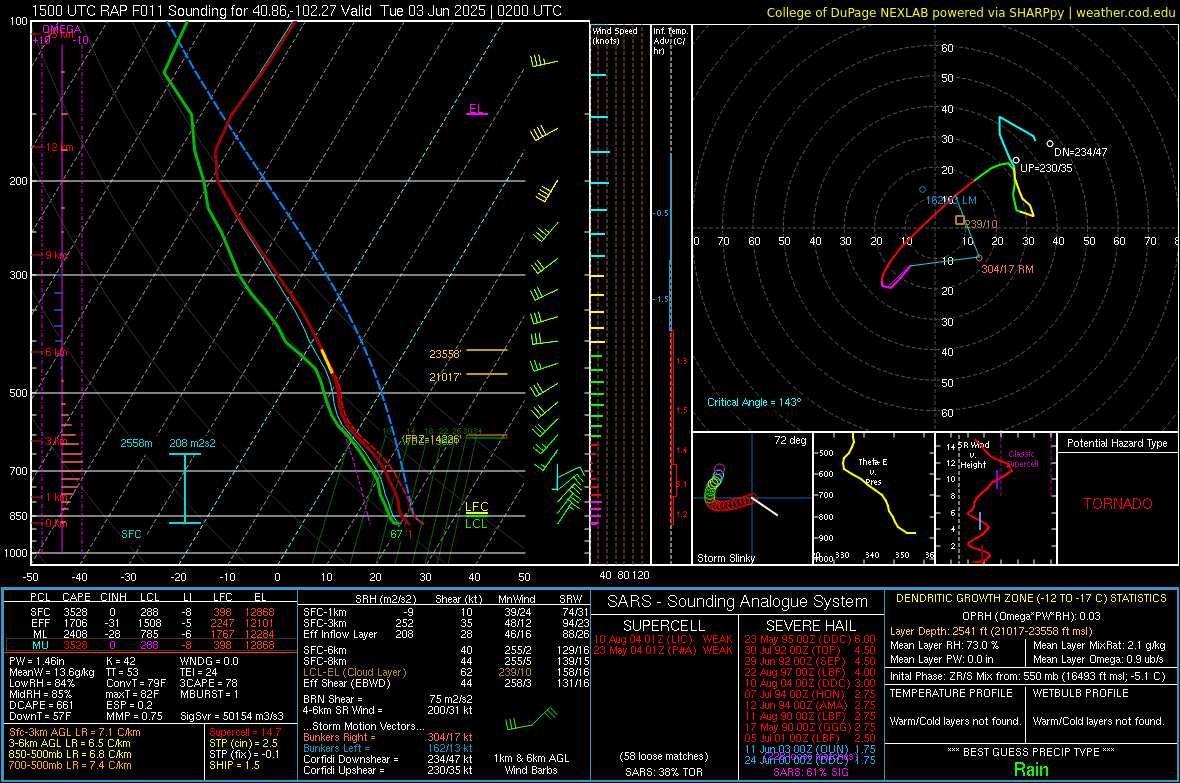Click the '23558'' height label
The width and height of the screenshot is (1180, 783).
tap(445, 354)
